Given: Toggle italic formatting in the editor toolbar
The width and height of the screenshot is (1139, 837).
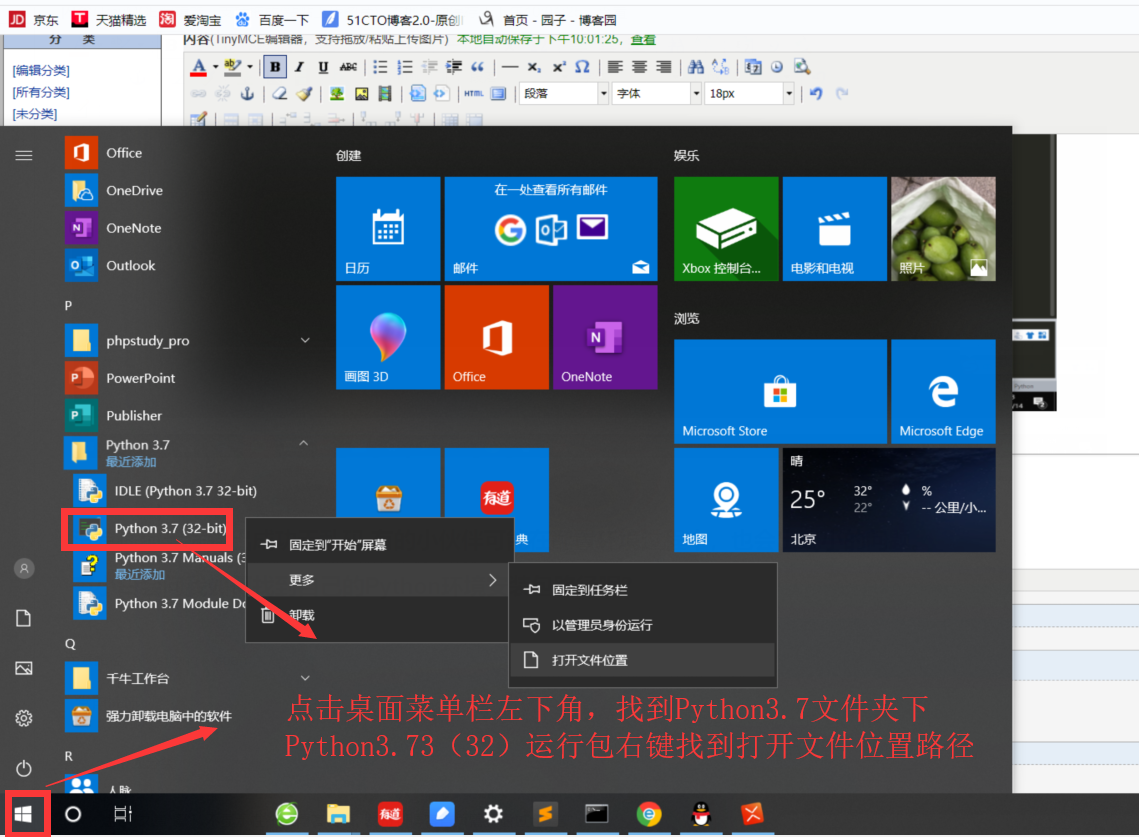Looking at the screenshot, I should [x=299, y=67].
